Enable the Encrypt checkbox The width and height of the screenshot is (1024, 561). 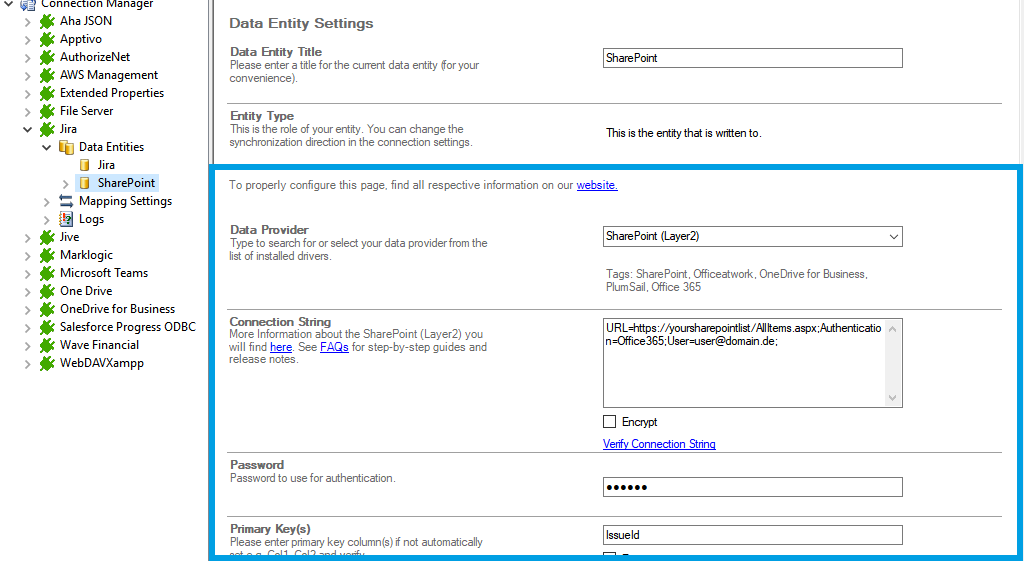610,422
